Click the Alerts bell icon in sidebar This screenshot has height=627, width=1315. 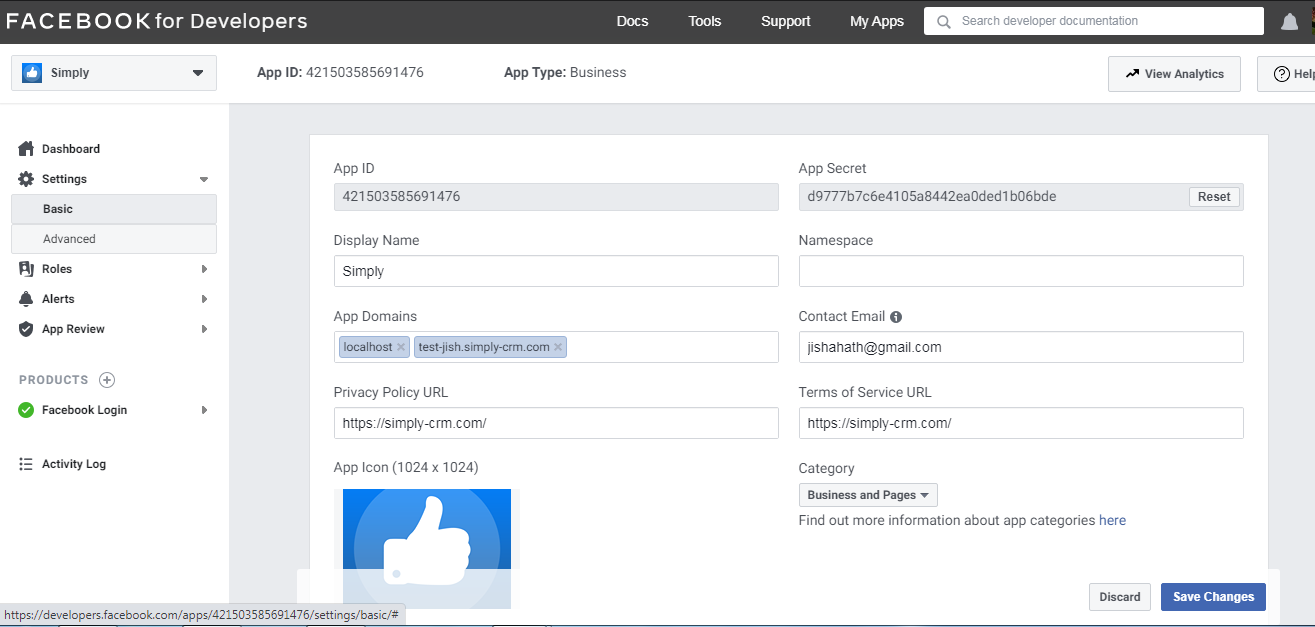[27, 299]
